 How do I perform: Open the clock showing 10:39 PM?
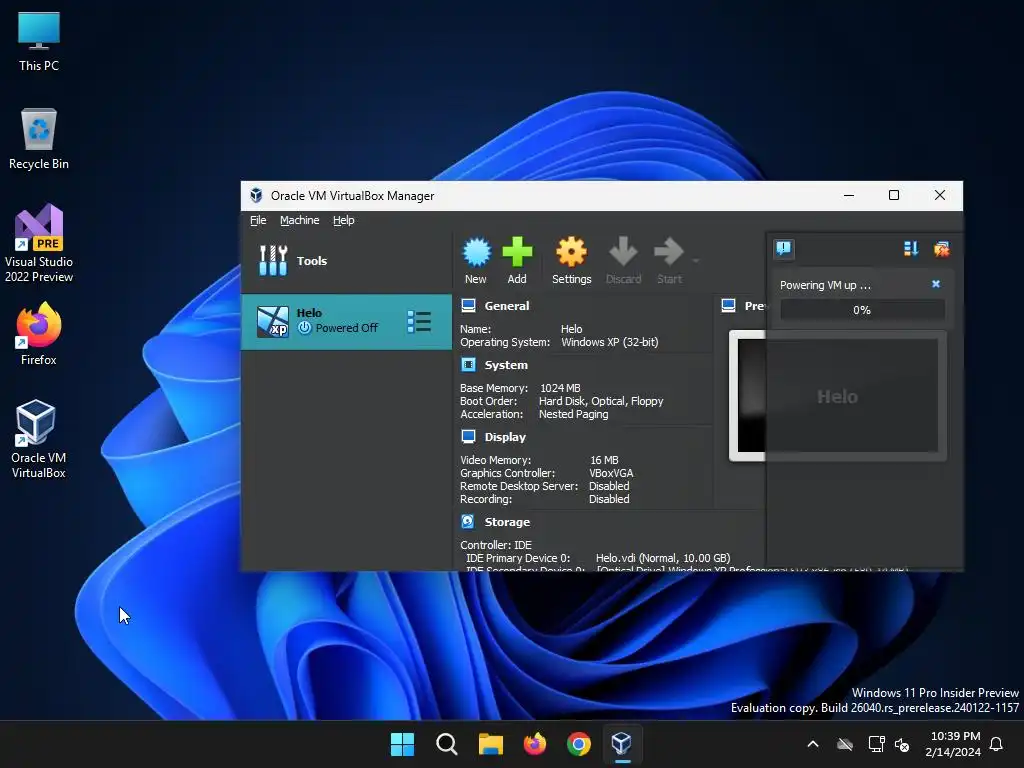point(953,744)
